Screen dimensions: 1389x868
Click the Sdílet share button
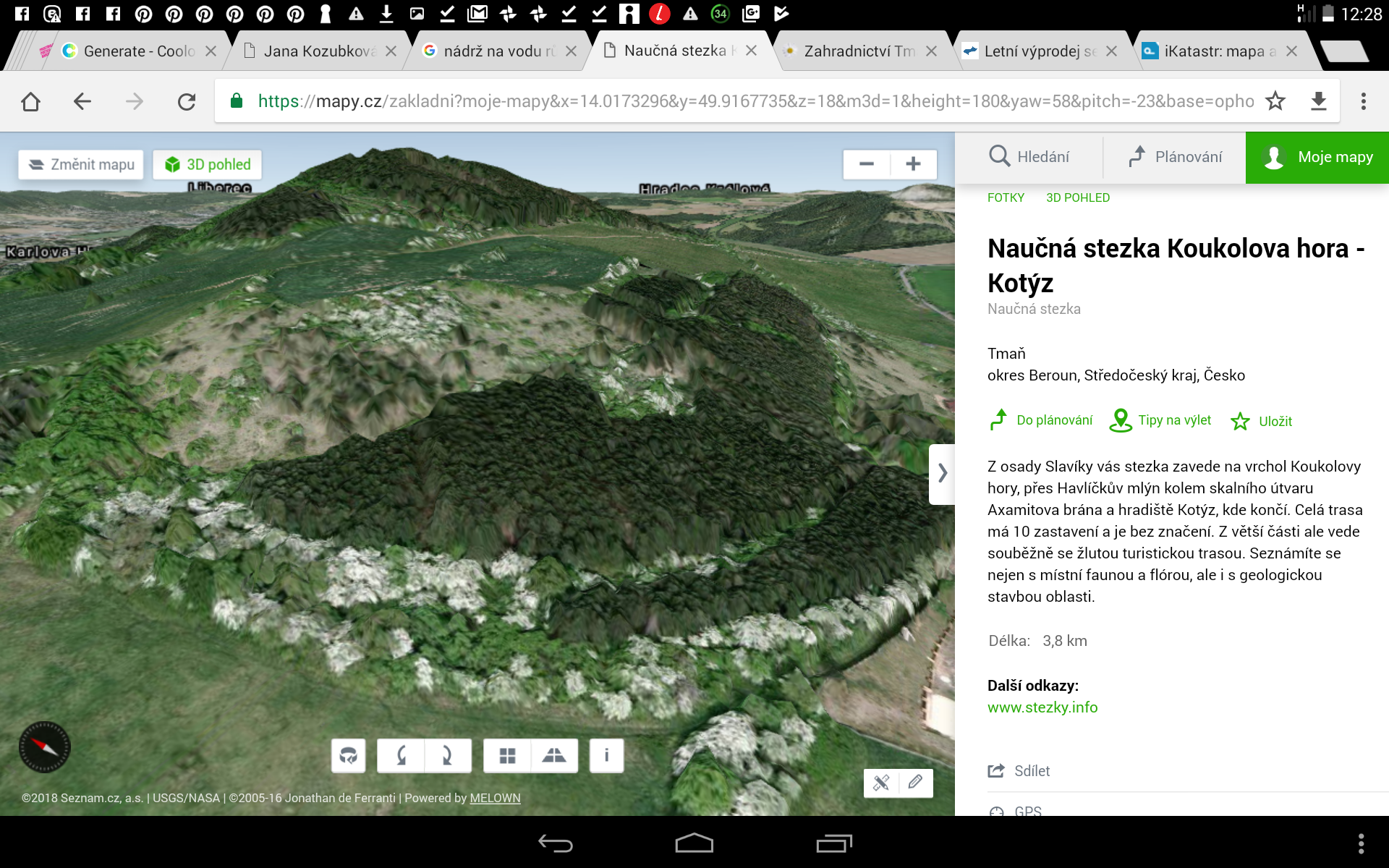tap(1019, 771)
